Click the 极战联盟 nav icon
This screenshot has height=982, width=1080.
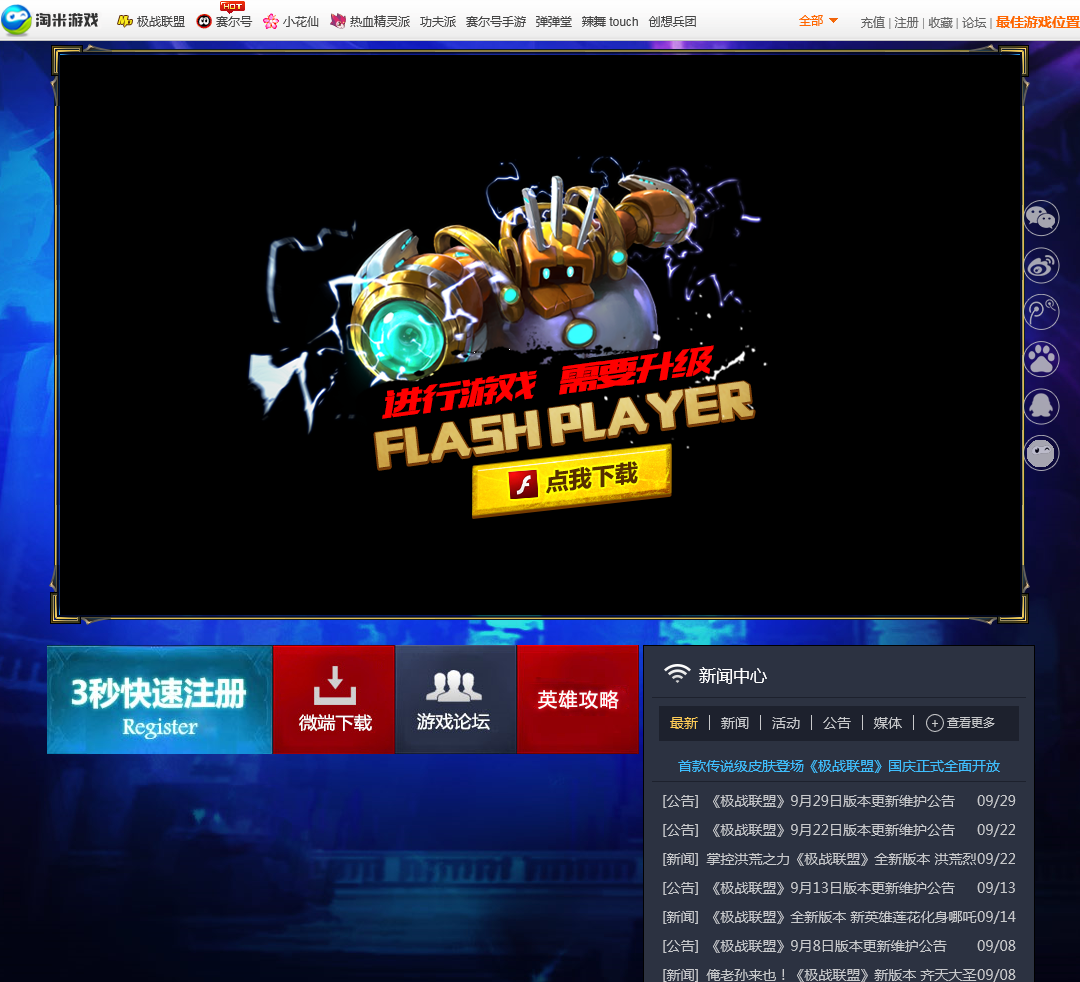click(x=125, y=21)
